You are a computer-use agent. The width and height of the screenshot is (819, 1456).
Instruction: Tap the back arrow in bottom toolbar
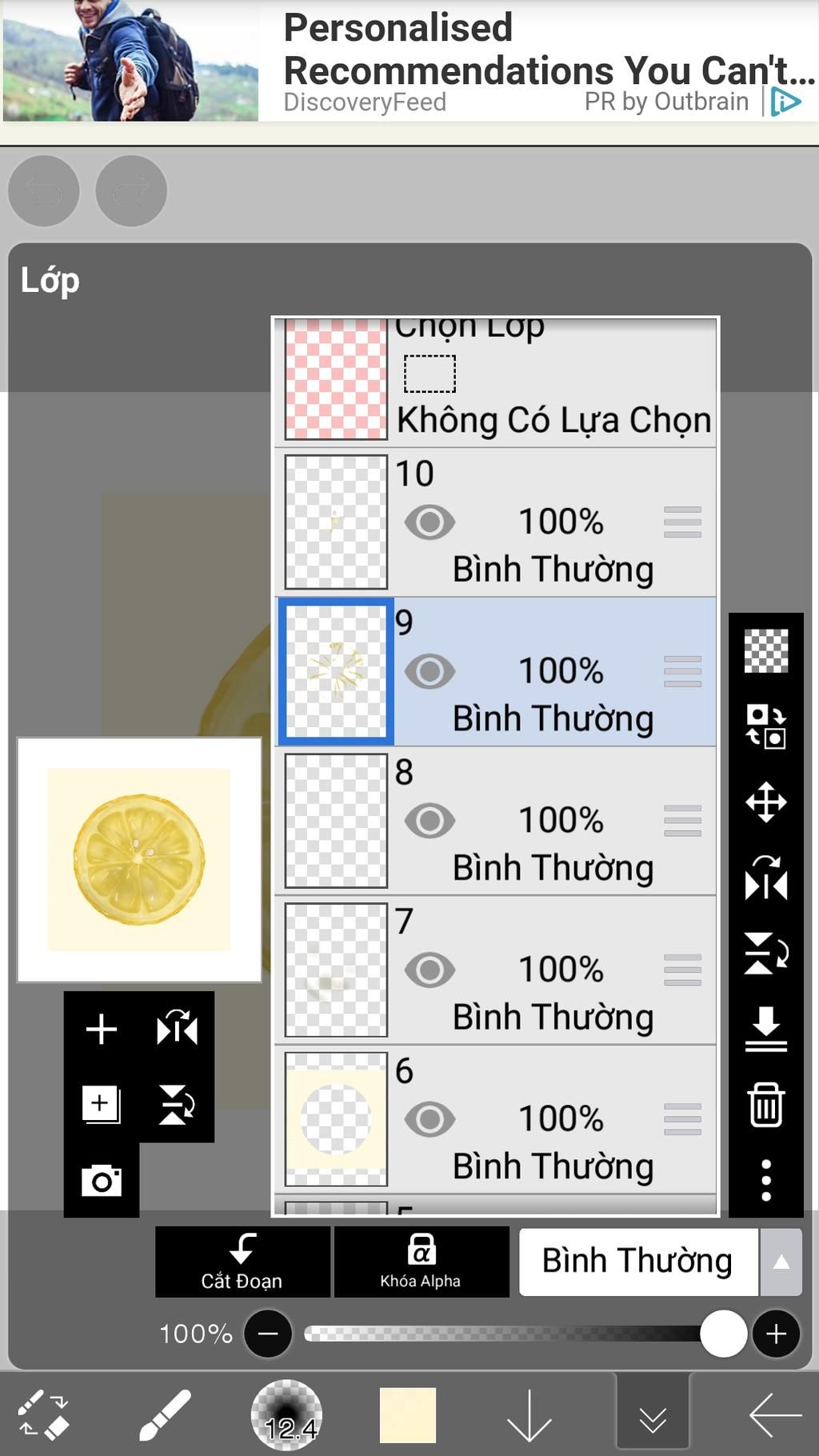click(x=774, y=1414)
